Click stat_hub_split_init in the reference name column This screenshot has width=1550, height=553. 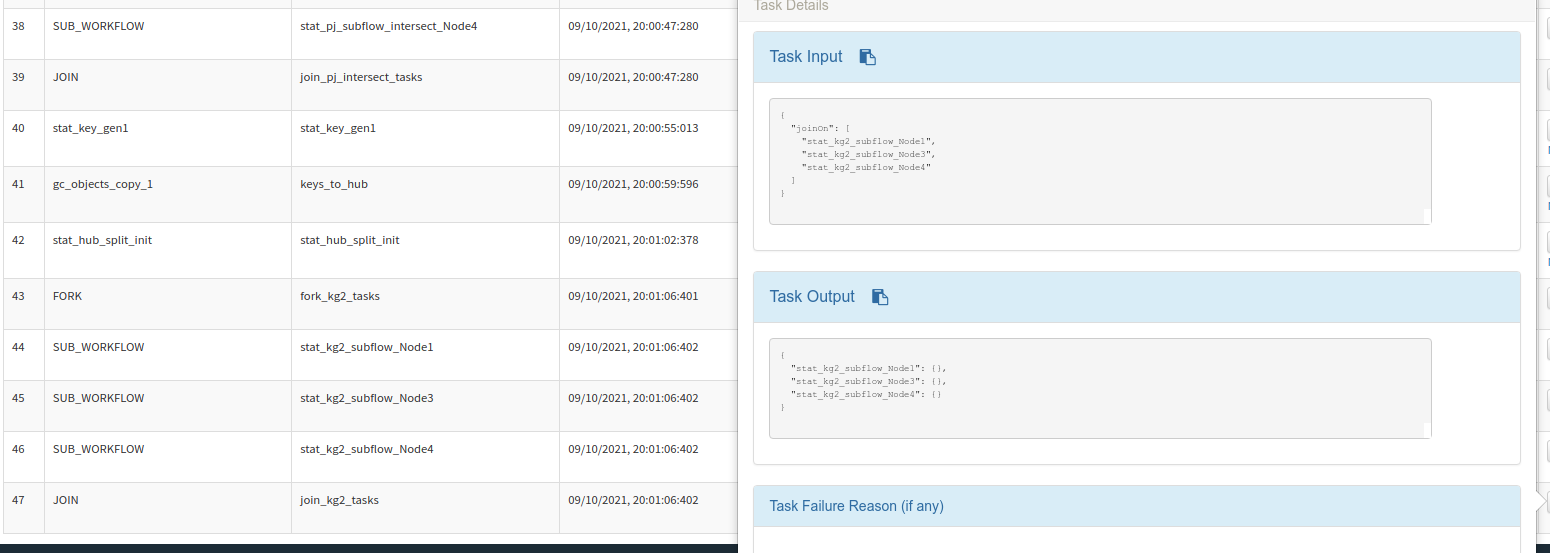pyautogui.click(x=350, y=240)
